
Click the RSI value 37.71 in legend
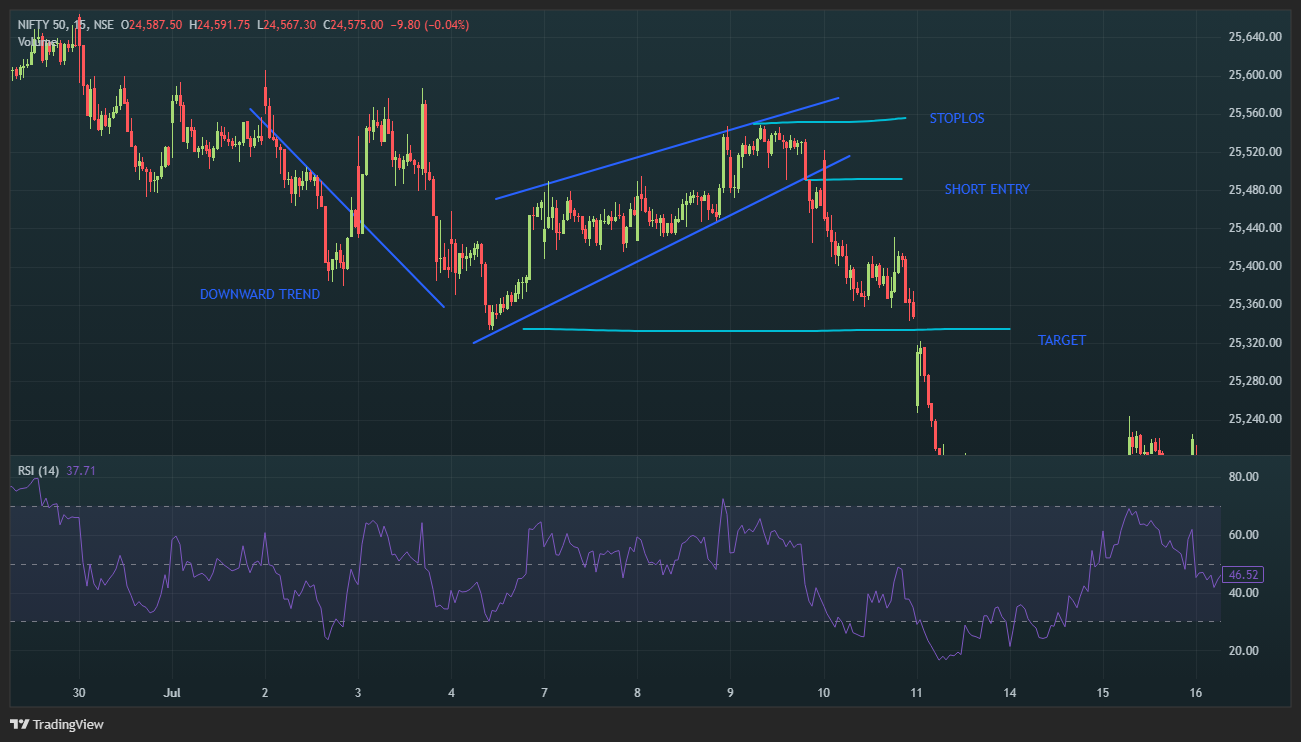coord(80,470)
